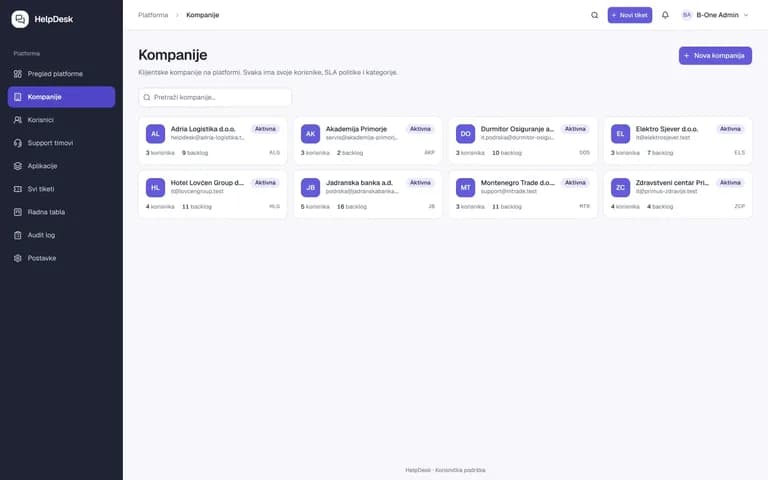Click the Radna tabla sidebar icon
Image resolution: width=768 pixels, height=480 pixels.
point(18,212)
